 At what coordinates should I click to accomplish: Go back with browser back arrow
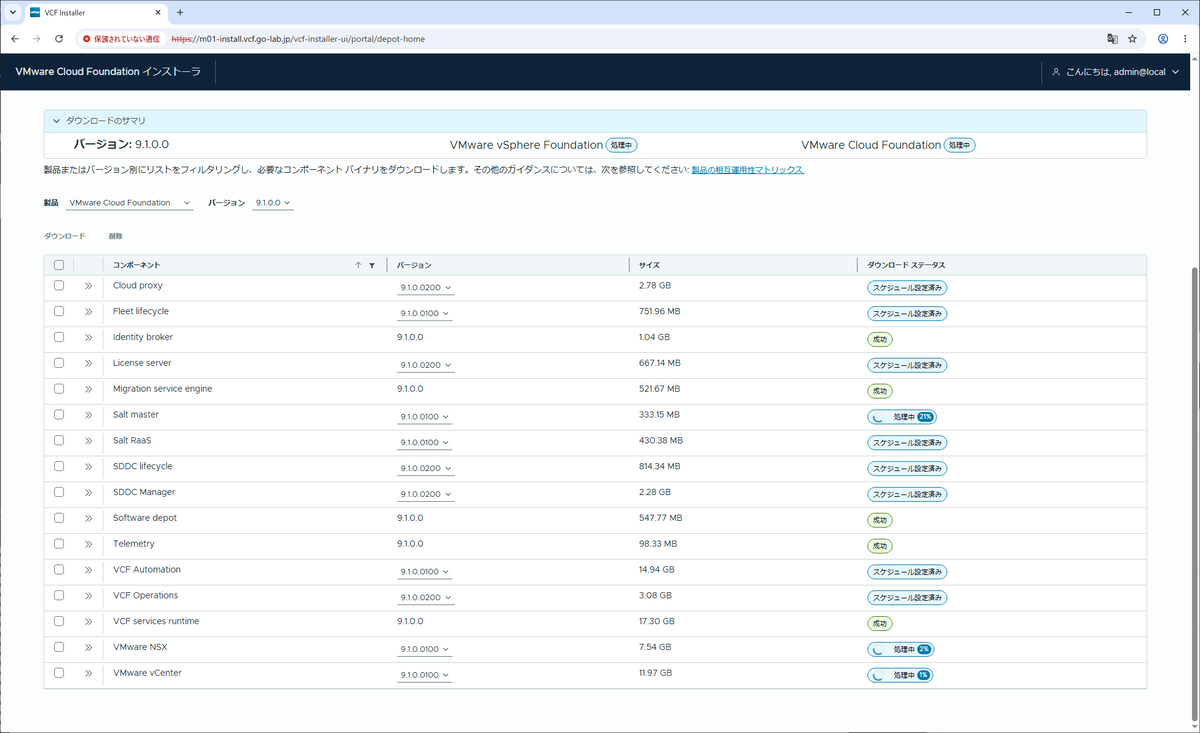pyautogui.click(x=13, y=39)
